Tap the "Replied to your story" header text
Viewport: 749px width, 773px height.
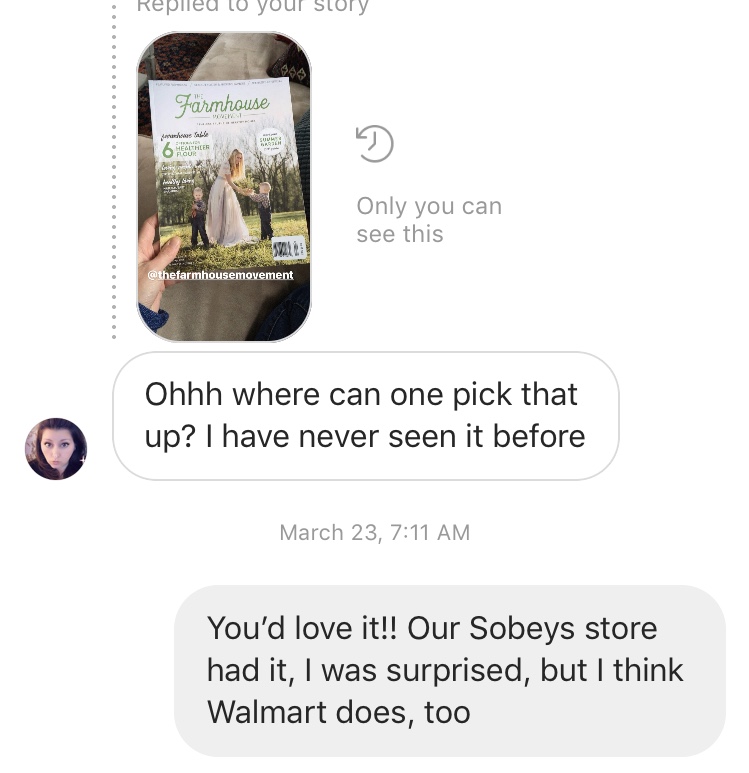point(252,6)
